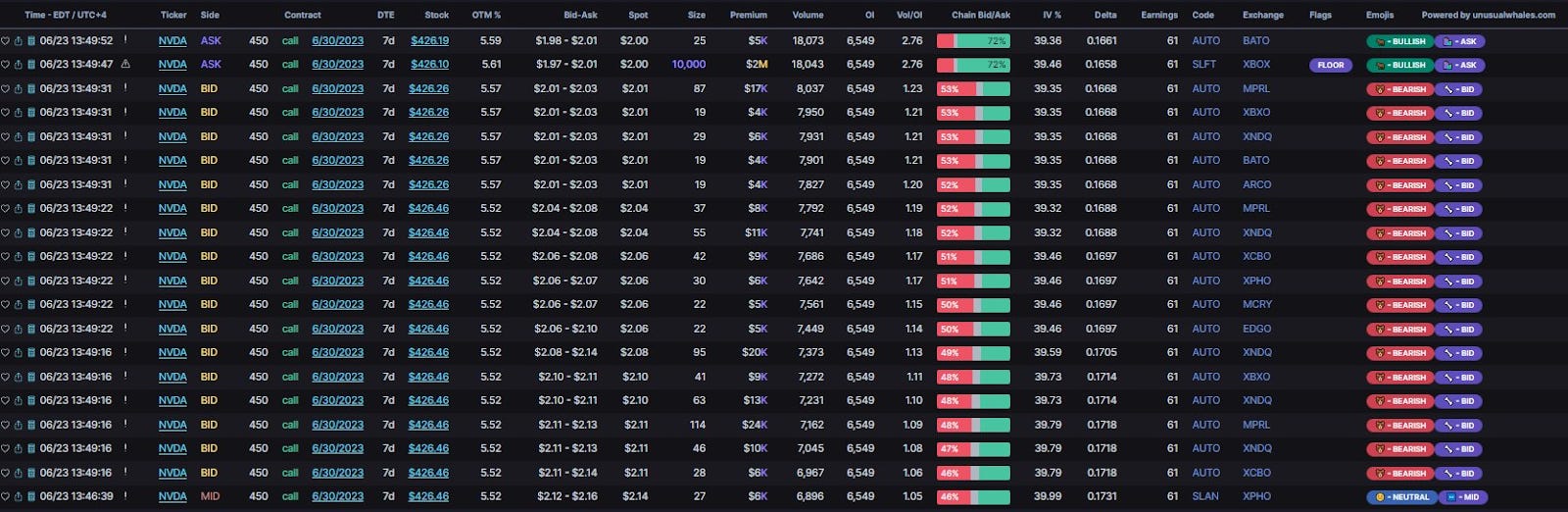Favorite the 13:49:52 NVDA trade with heart icon

tap(5, 41)
